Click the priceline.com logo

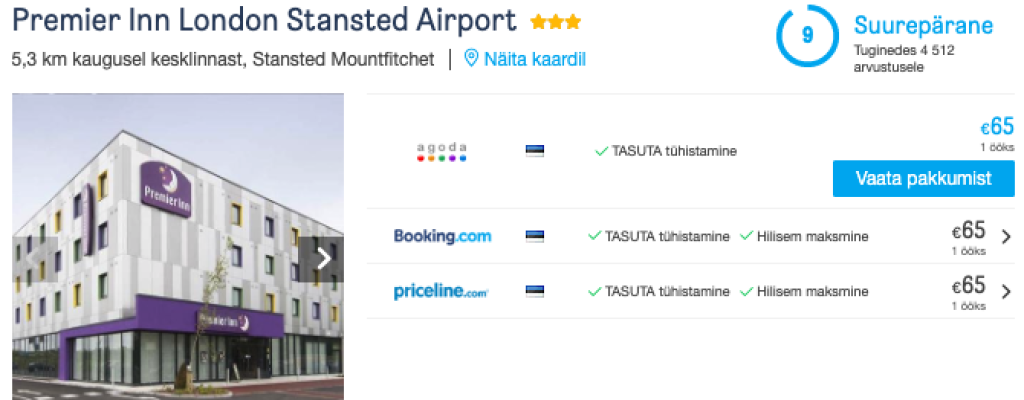point(441,292)
